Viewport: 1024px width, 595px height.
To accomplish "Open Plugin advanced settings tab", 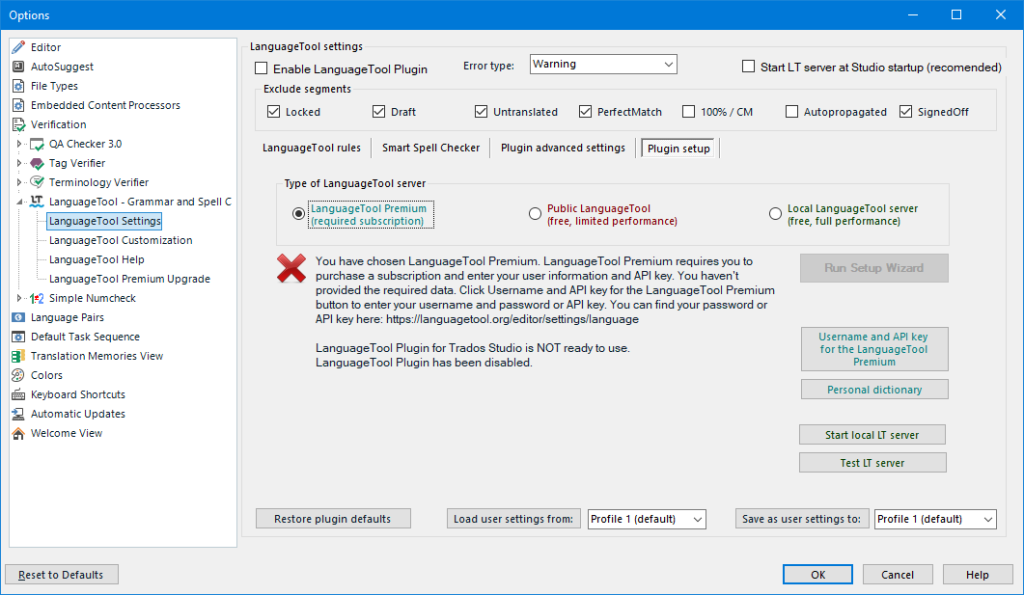I will click(x=563, y=148).
